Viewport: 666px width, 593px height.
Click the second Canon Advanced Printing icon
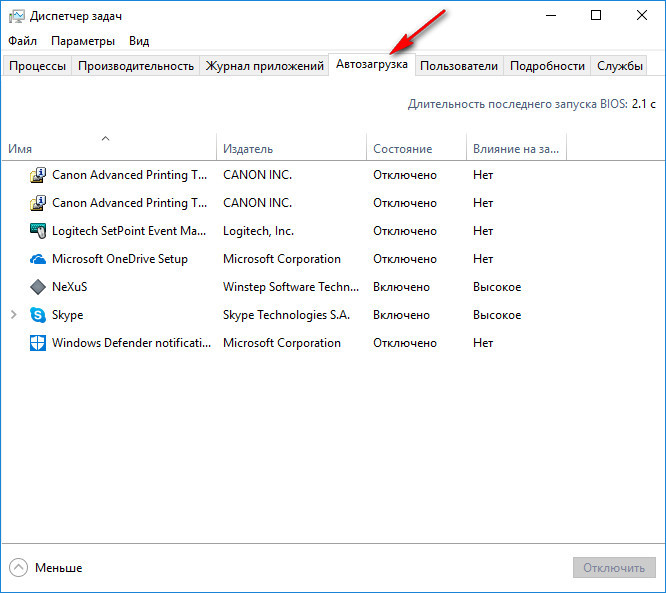pos(38,203)
